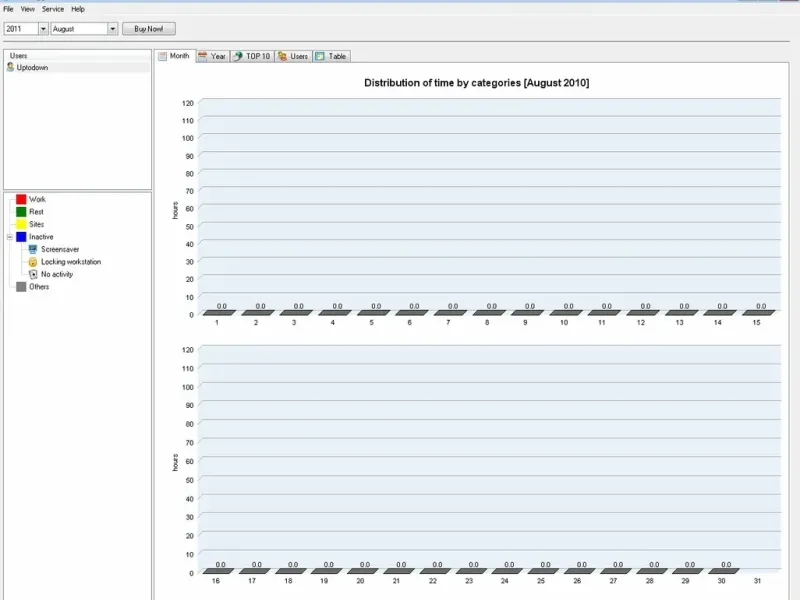
Task: Click the 0.0 value above day 20
Action: point(365,564)
